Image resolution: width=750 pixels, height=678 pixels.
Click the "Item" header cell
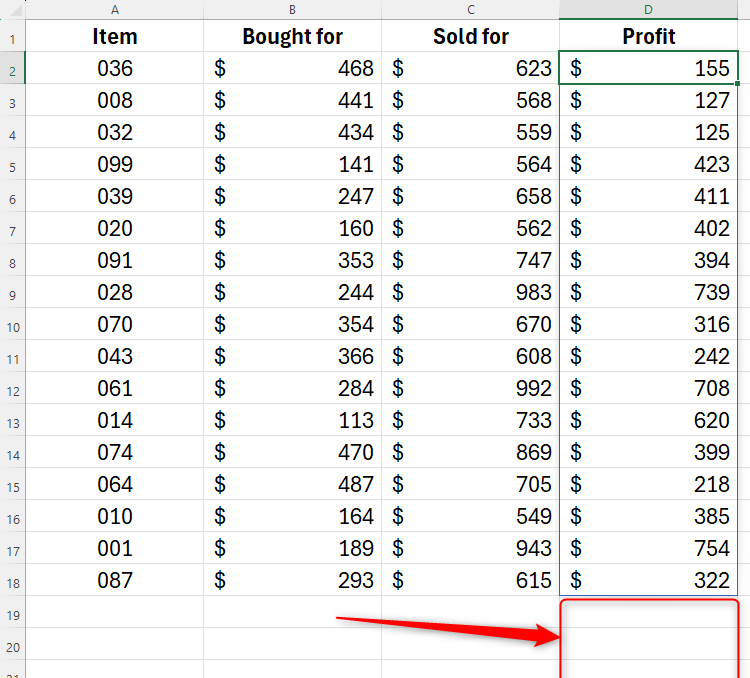point(115,37)
